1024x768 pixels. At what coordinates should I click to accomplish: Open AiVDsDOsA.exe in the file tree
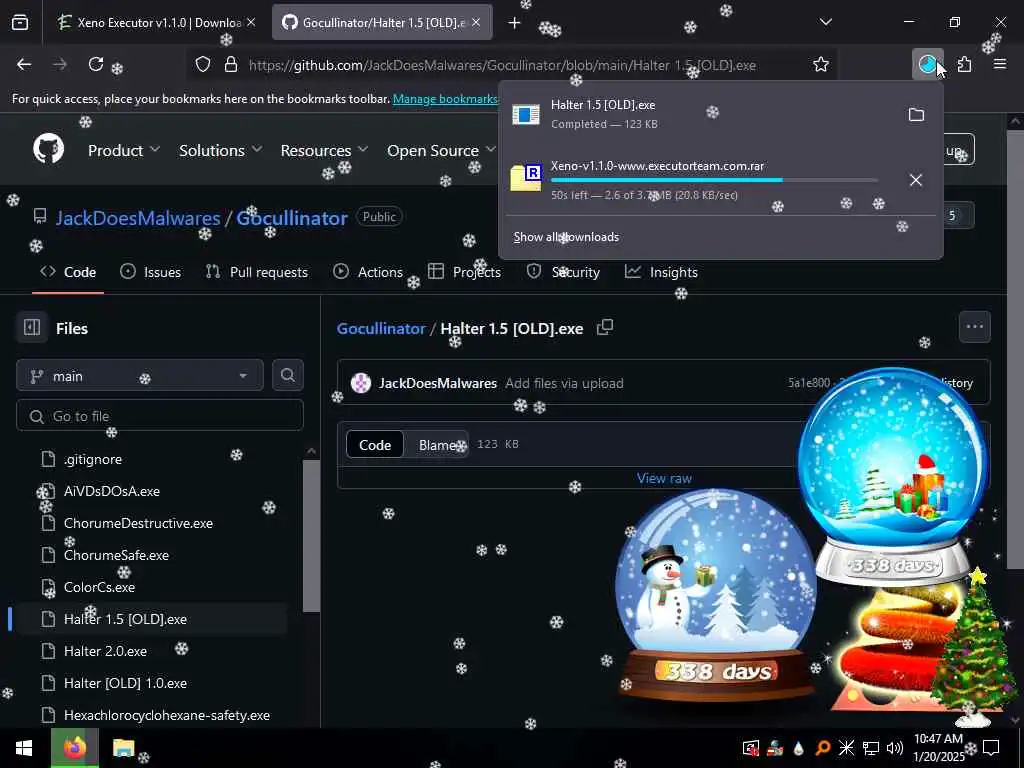coord(112,492)
